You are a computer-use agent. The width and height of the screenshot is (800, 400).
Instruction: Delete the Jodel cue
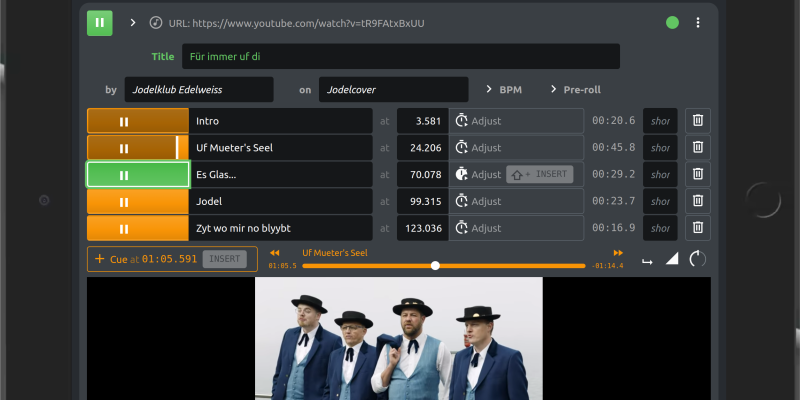pyautogui.click(x=698, y=202)
